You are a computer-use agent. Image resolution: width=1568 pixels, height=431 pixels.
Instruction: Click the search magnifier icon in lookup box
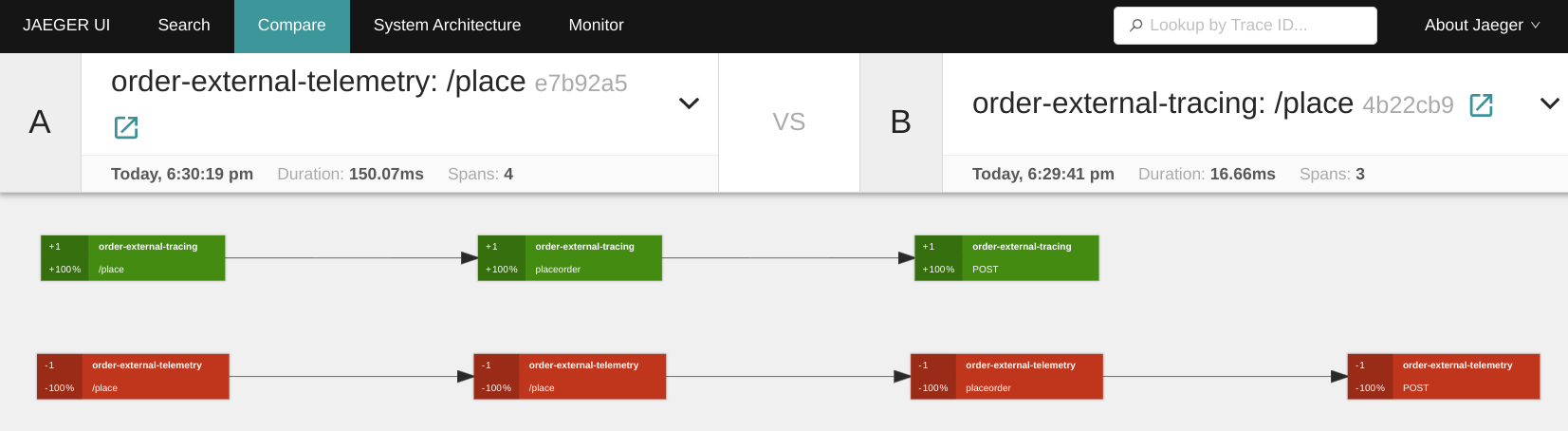pyautogui.click(x=1135, y=26)
